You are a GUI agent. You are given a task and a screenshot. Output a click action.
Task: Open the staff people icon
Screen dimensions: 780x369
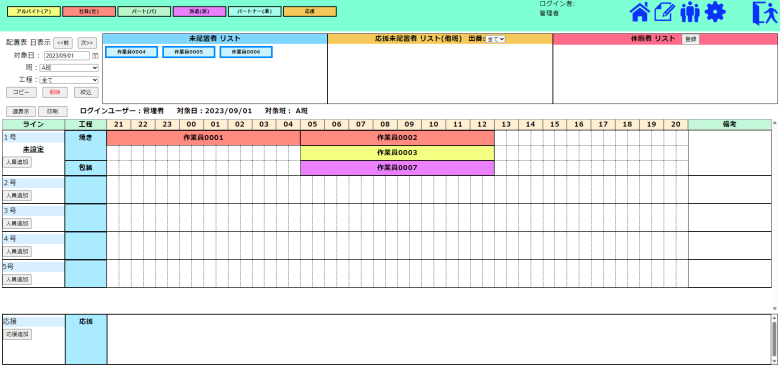(690, 12)
